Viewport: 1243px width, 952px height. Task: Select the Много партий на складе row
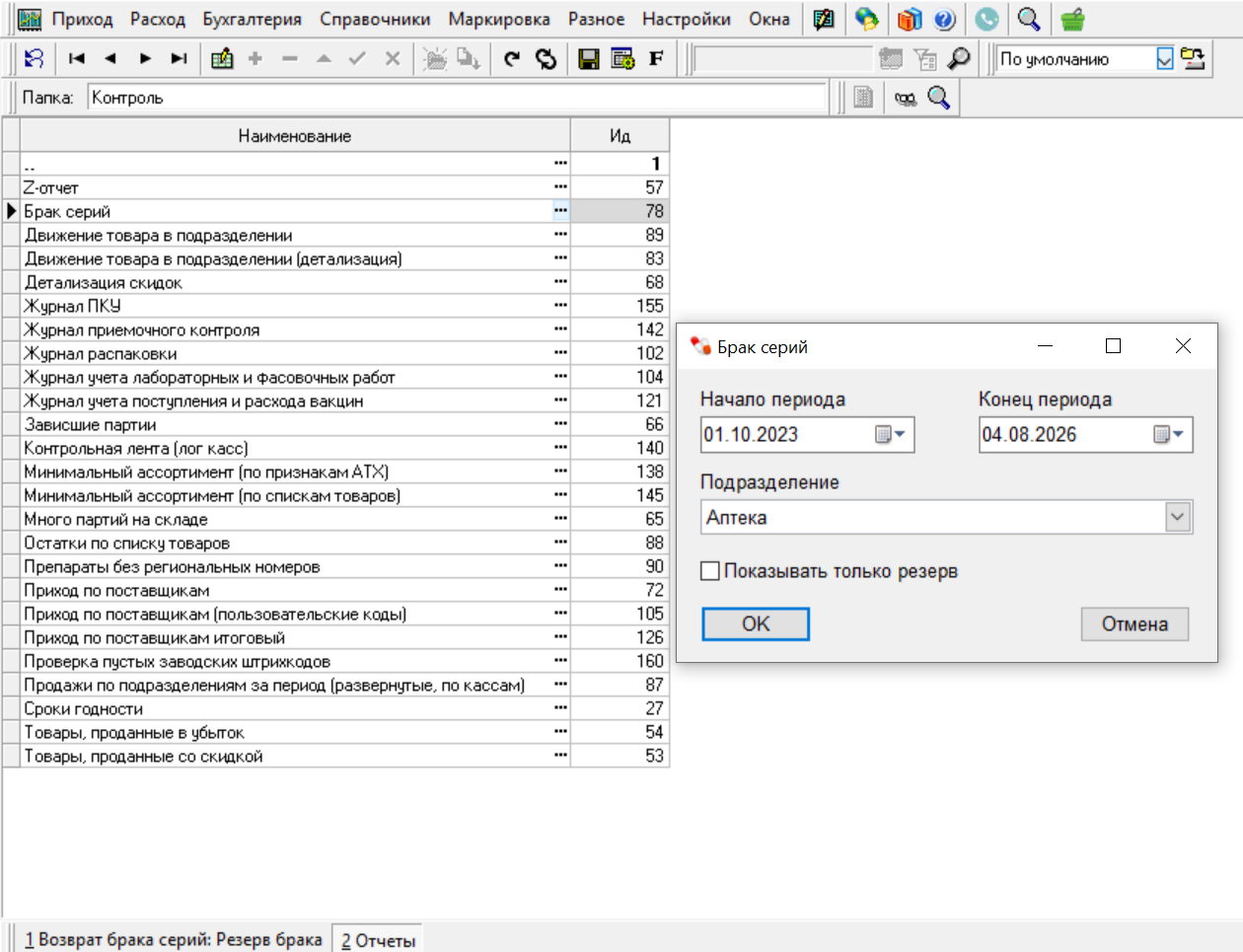335,519
